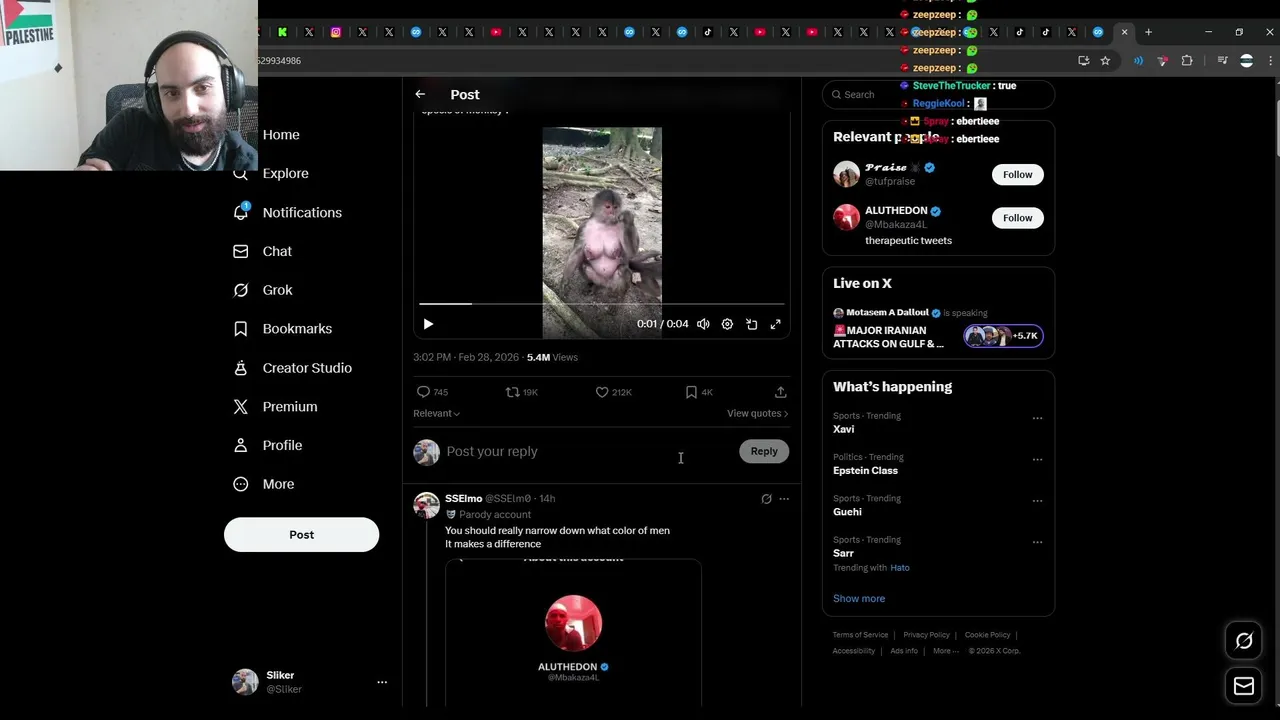
Task: Share the post using the upload icon
Action: click(x=781, y=392)
